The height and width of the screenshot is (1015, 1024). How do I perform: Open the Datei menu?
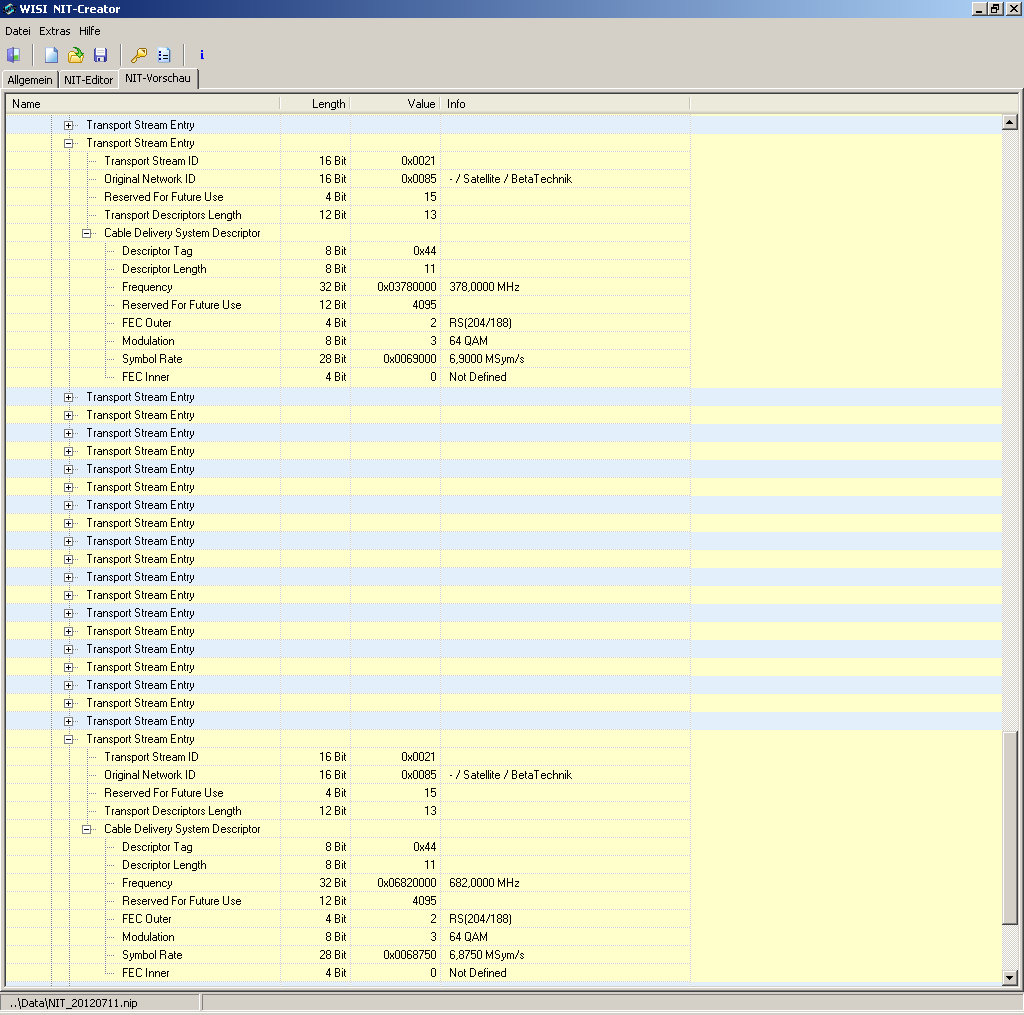point(18,31)
